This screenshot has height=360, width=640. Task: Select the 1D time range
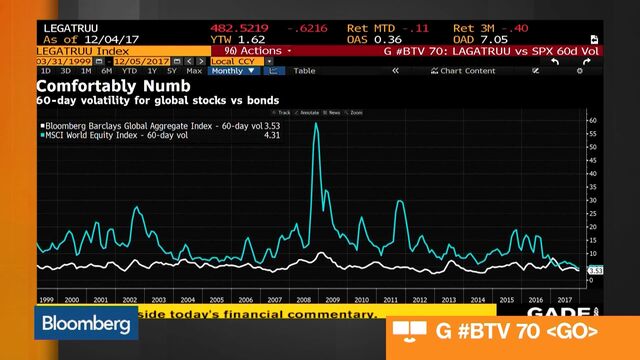(46, 71)
